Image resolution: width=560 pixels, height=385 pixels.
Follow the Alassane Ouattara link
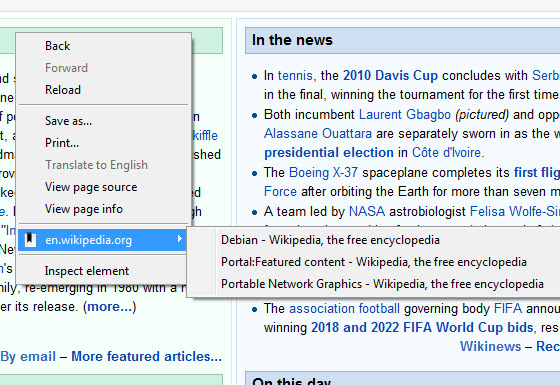(x=318, y=134)
